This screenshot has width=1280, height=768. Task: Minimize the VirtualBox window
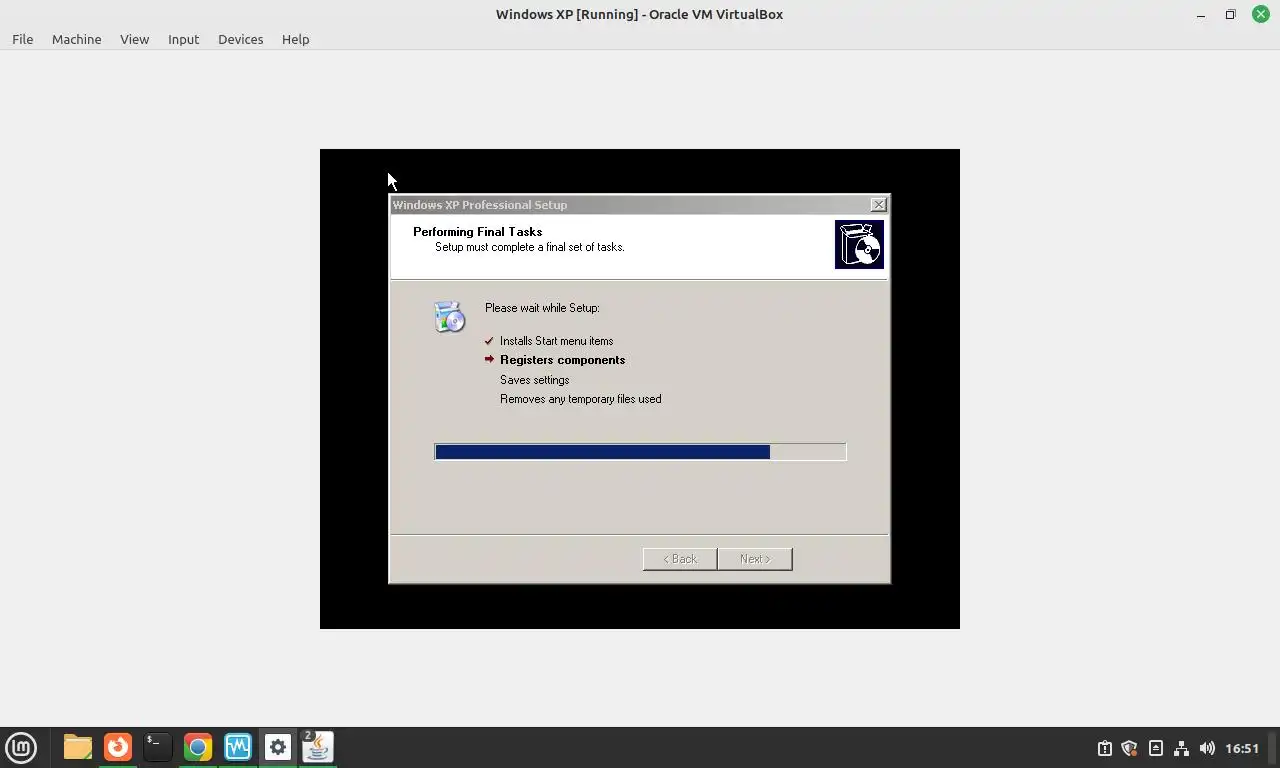point(1200,14)
